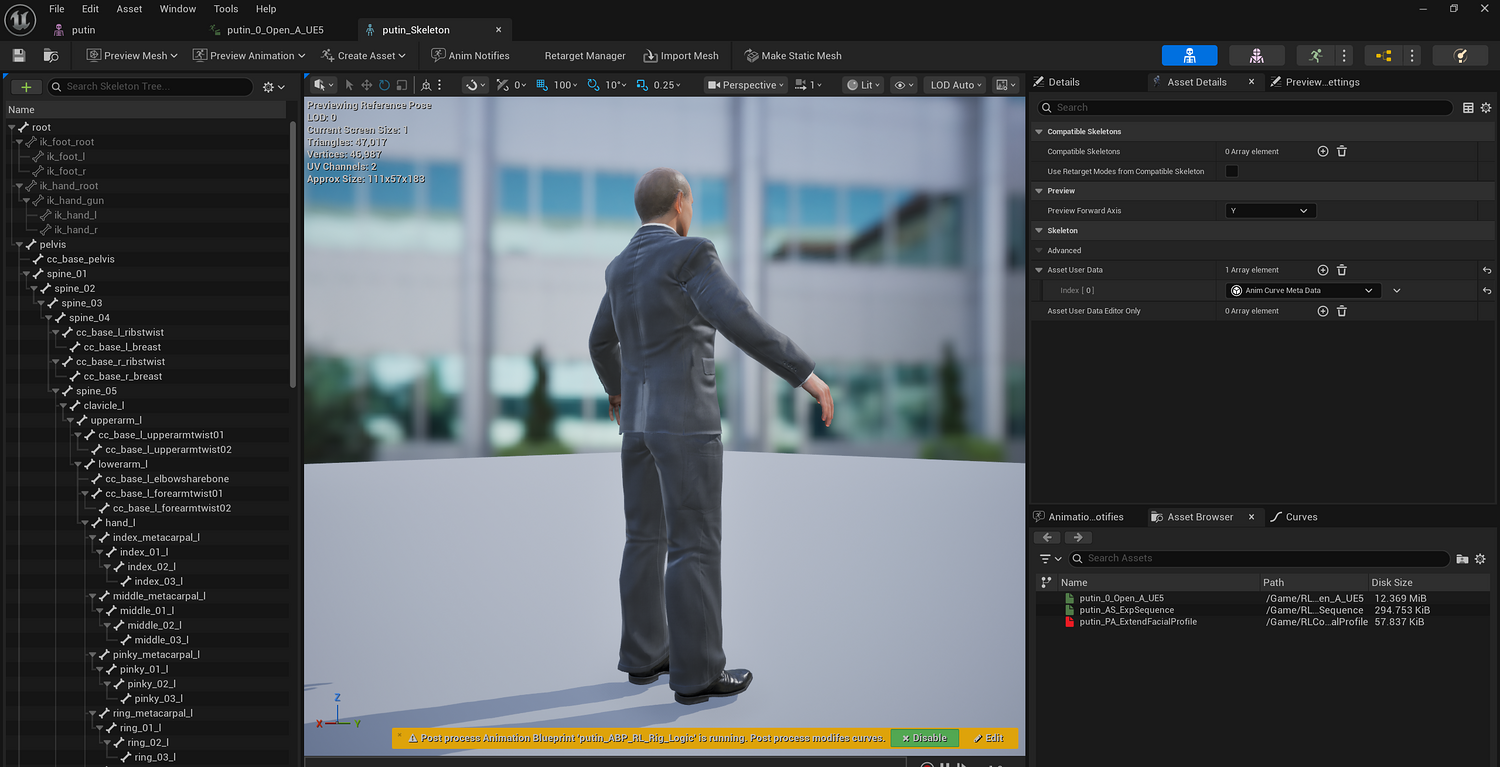Open the File menu
The height and width of the screenshot is (767, 1500).
click(57, 9)
